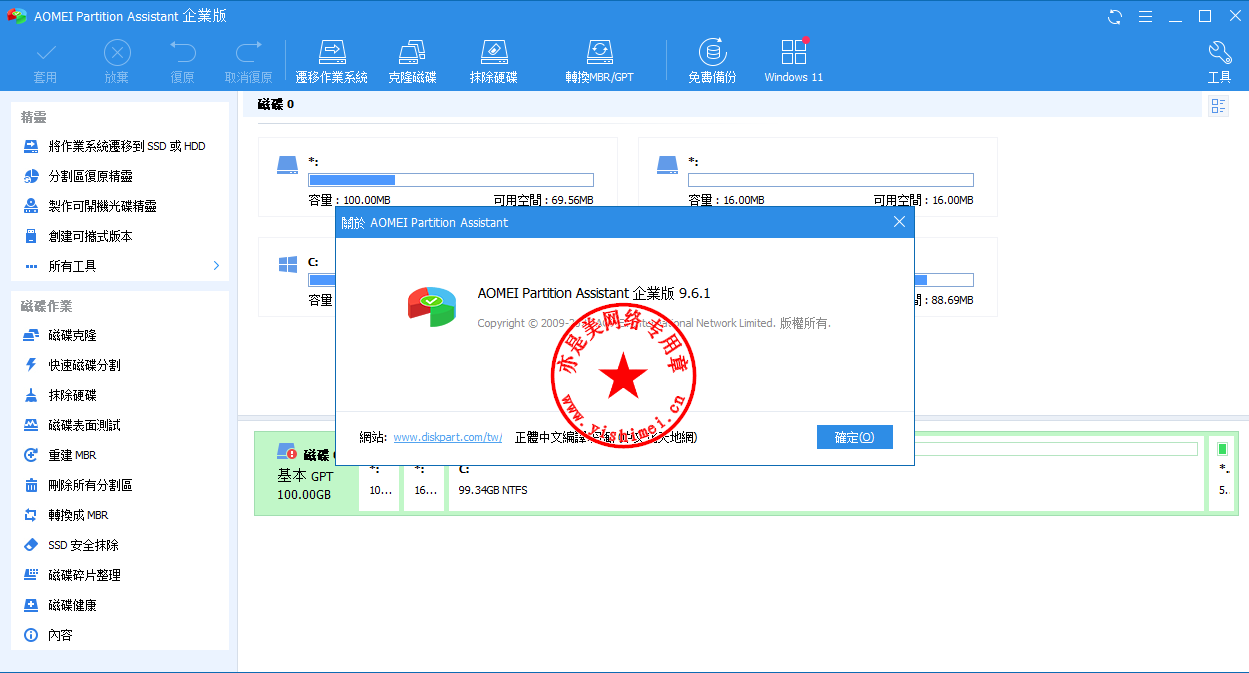The height and width of the screenshot is (673, 1249).
Task: Click the Windows 11 toolbar icon
Action: pos(793,61)
